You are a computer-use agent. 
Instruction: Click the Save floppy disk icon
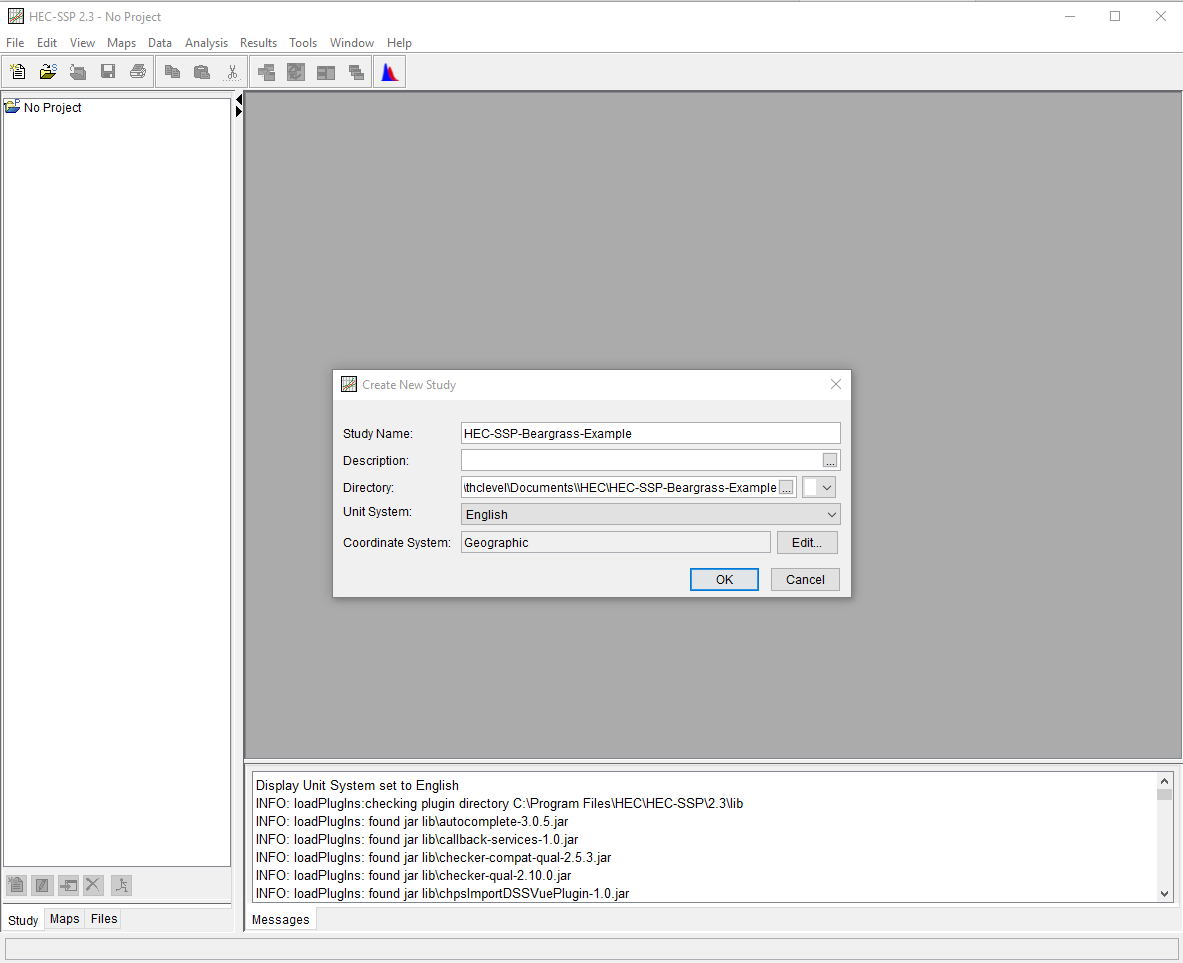click(108, 72)
